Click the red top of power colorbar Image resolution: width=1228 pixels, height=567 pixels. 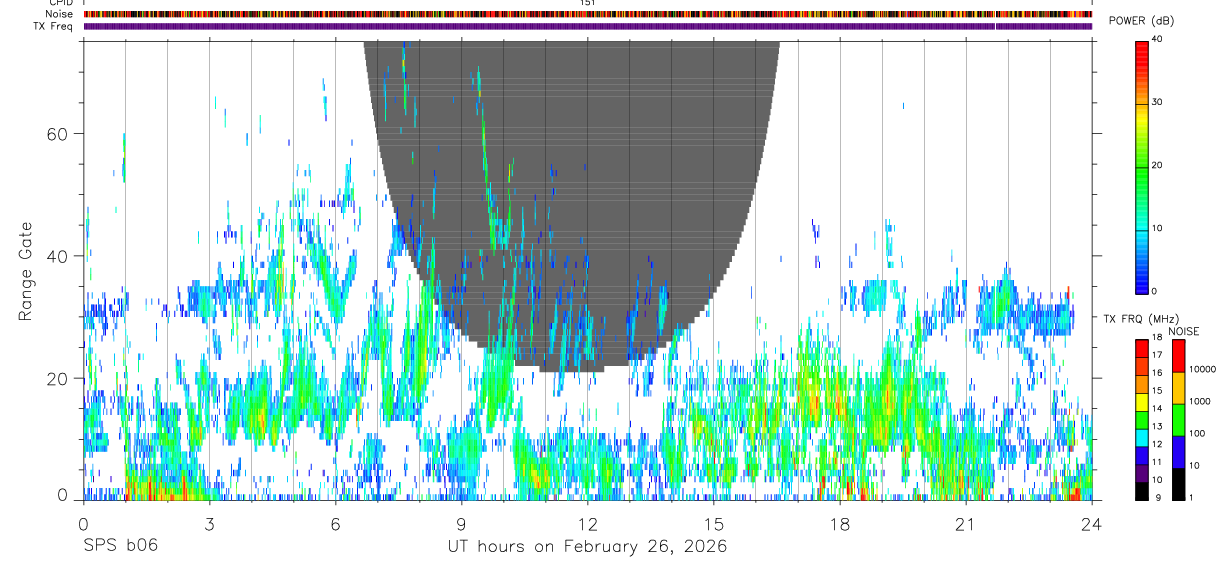point(1142,50)
